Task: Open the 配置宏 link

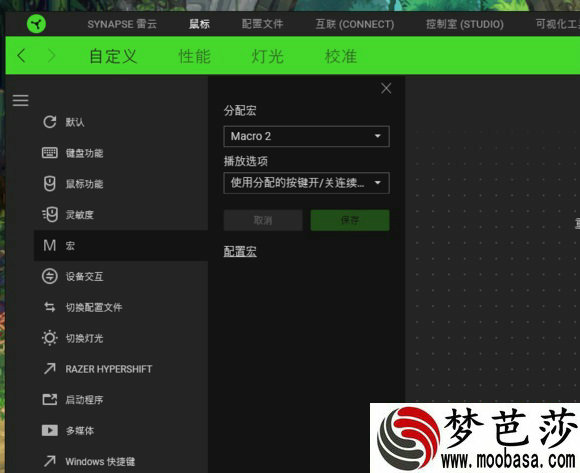Action: [240, 251]
